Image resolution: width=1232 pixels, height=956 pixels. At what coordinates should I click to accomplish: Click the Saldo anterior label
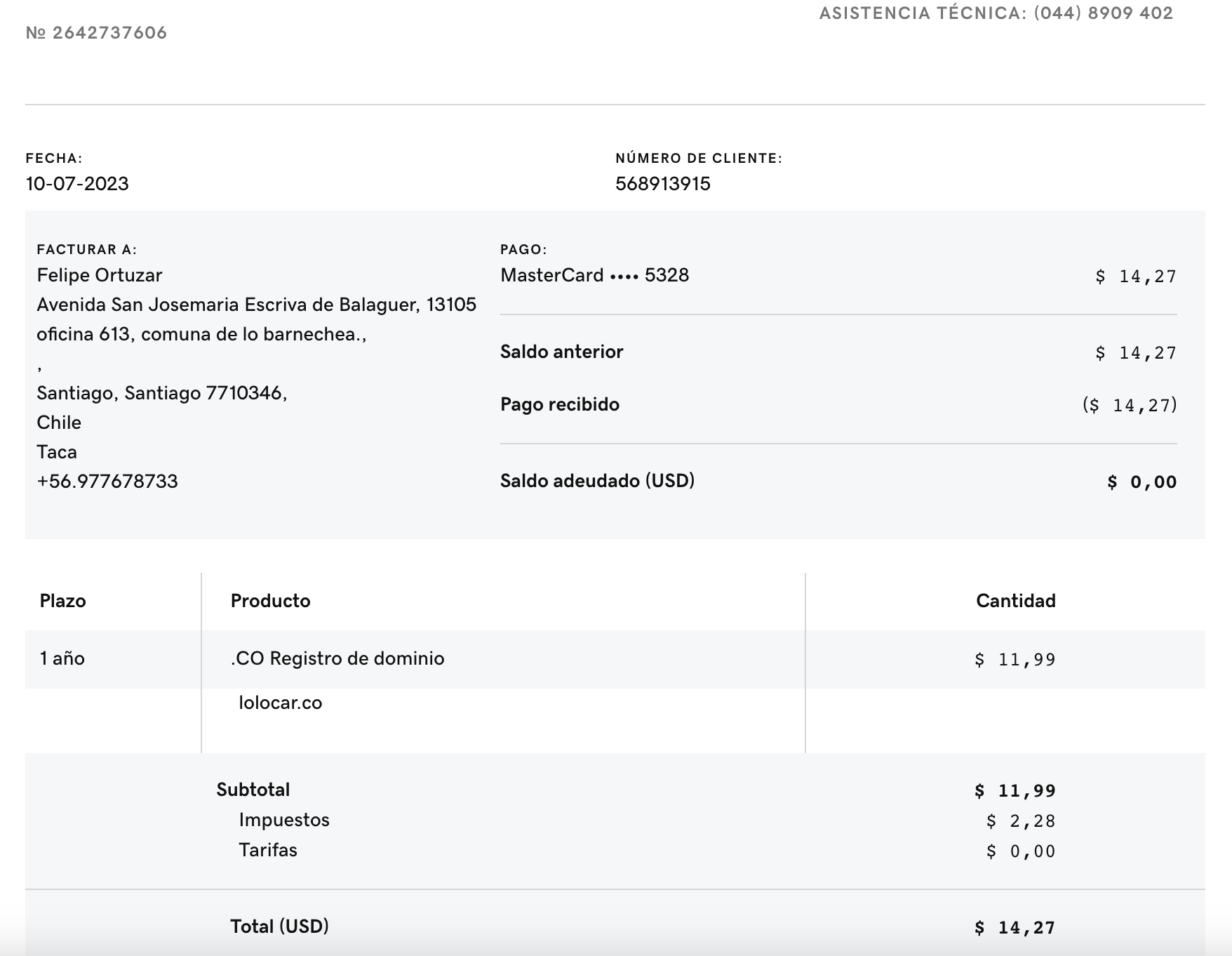click(x=561, y=352)
